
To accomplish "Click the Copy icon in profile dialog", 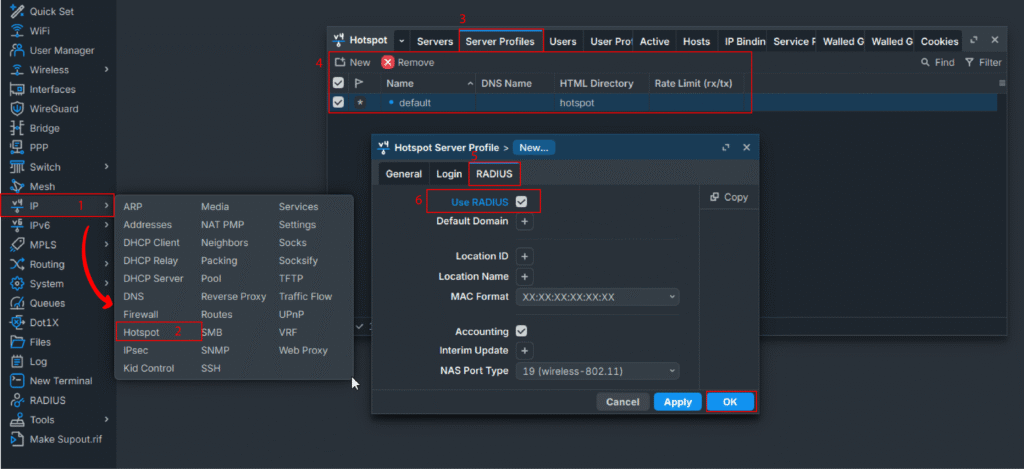I will click(714, 197).
